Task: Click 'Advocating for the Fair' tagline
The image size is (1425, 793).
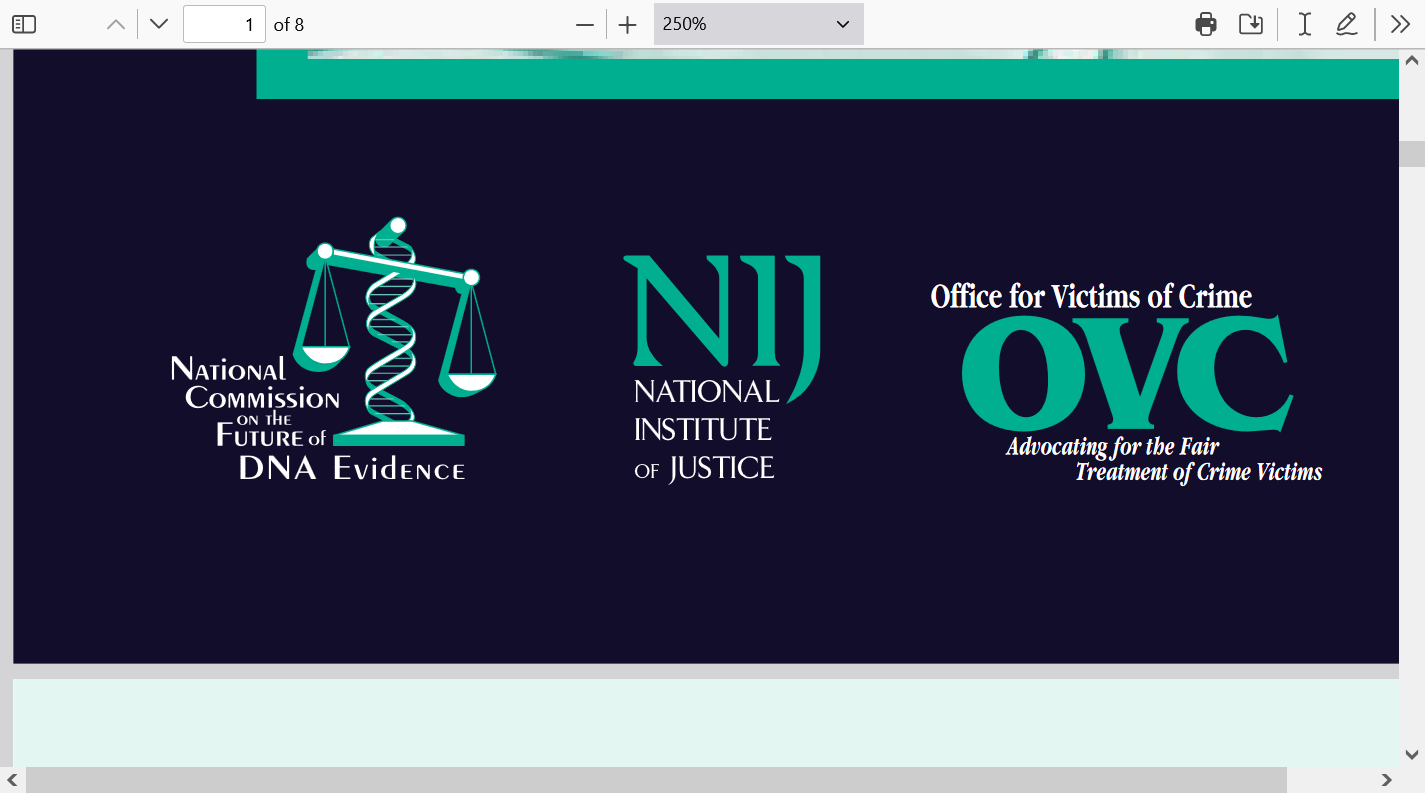Action: (x=1112, y=446)
